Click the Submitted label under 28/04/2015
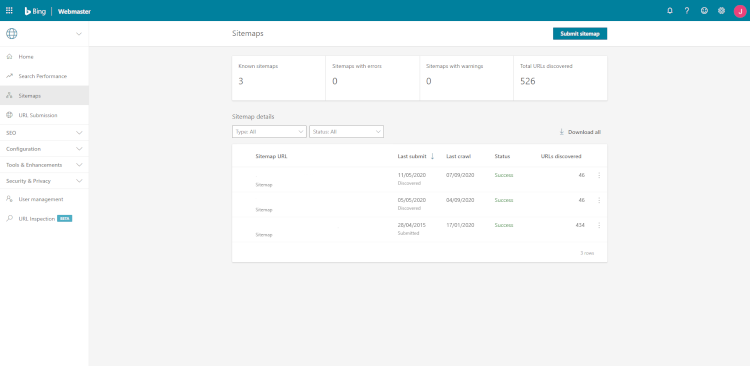750x366 pixels. tap(408, 233)
